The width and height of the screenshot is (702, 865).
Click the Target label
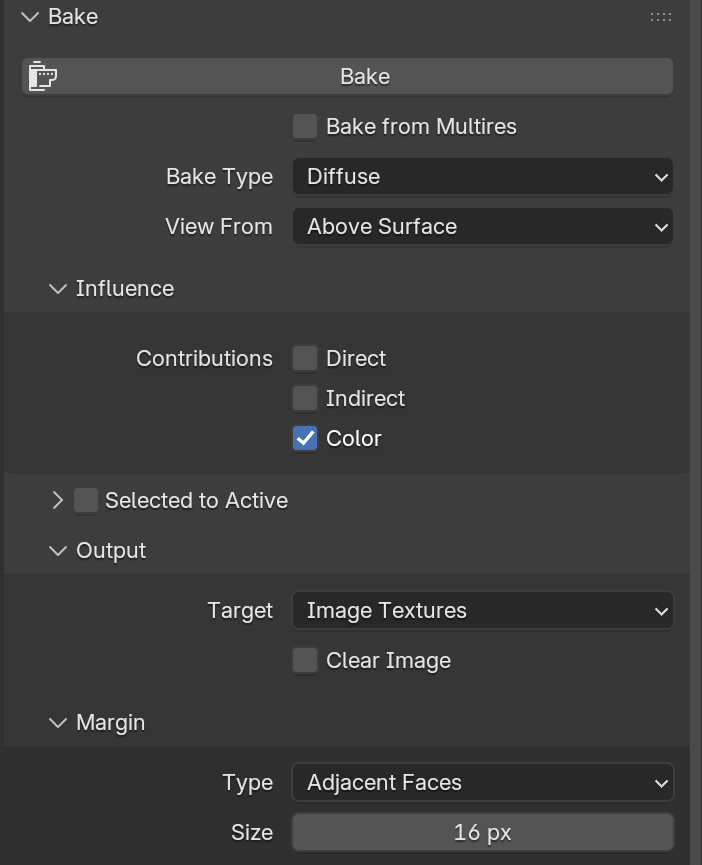[240, 611]
